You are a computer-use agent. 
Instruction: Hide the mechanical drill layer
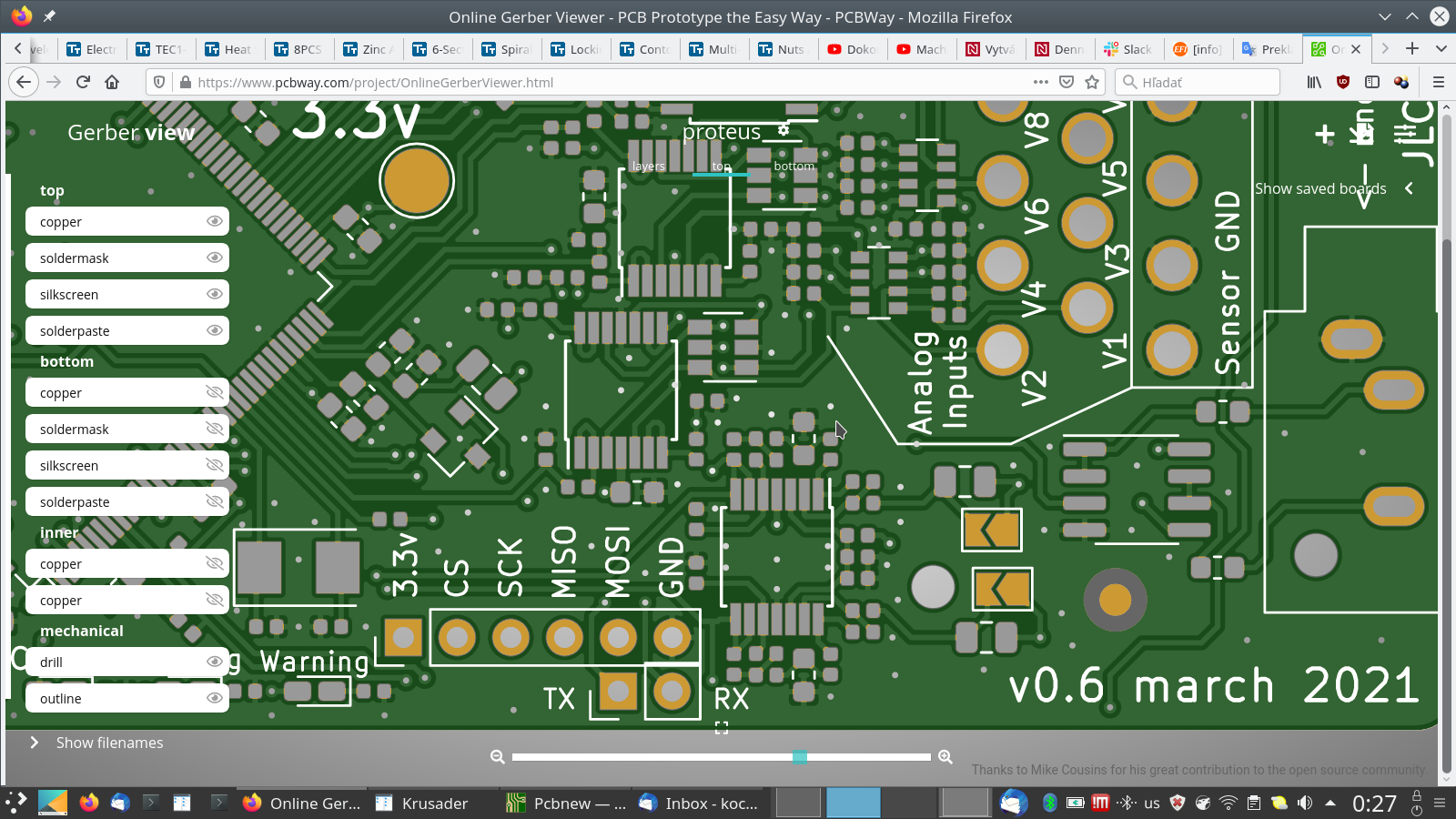tap(215, 662)
